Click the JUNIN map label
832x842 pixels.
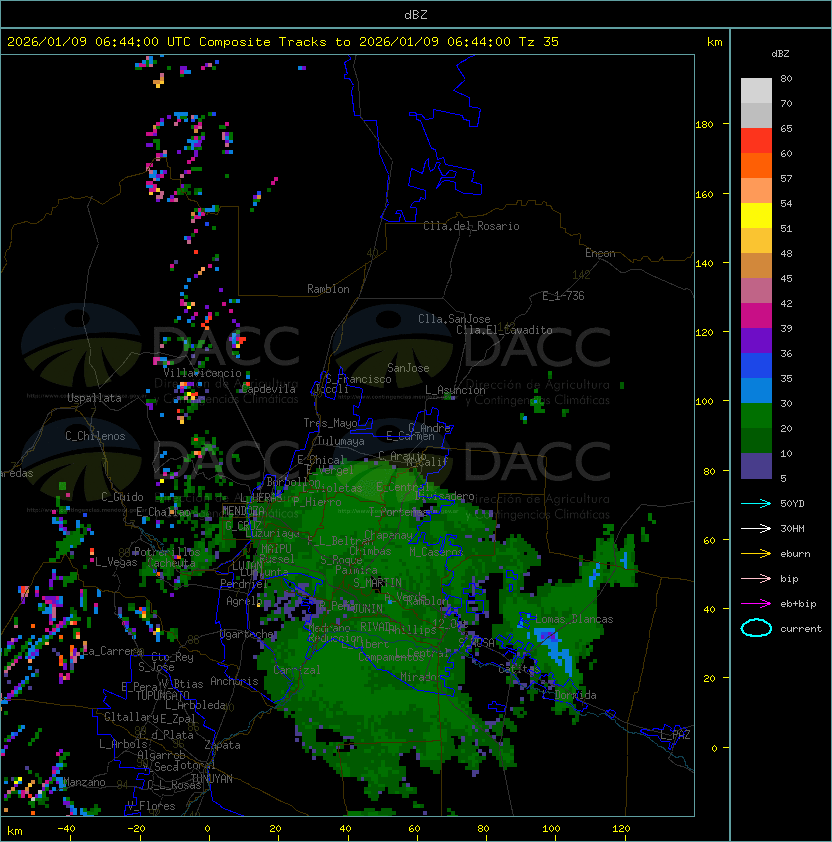pyautogui.click(x=368, y=608)
